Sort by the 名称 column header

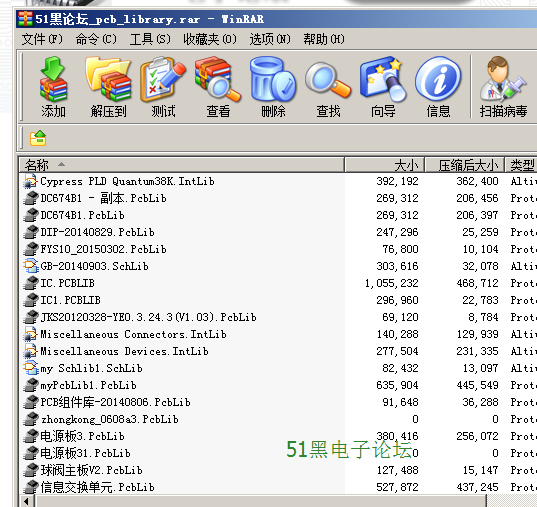click(182, 165)
